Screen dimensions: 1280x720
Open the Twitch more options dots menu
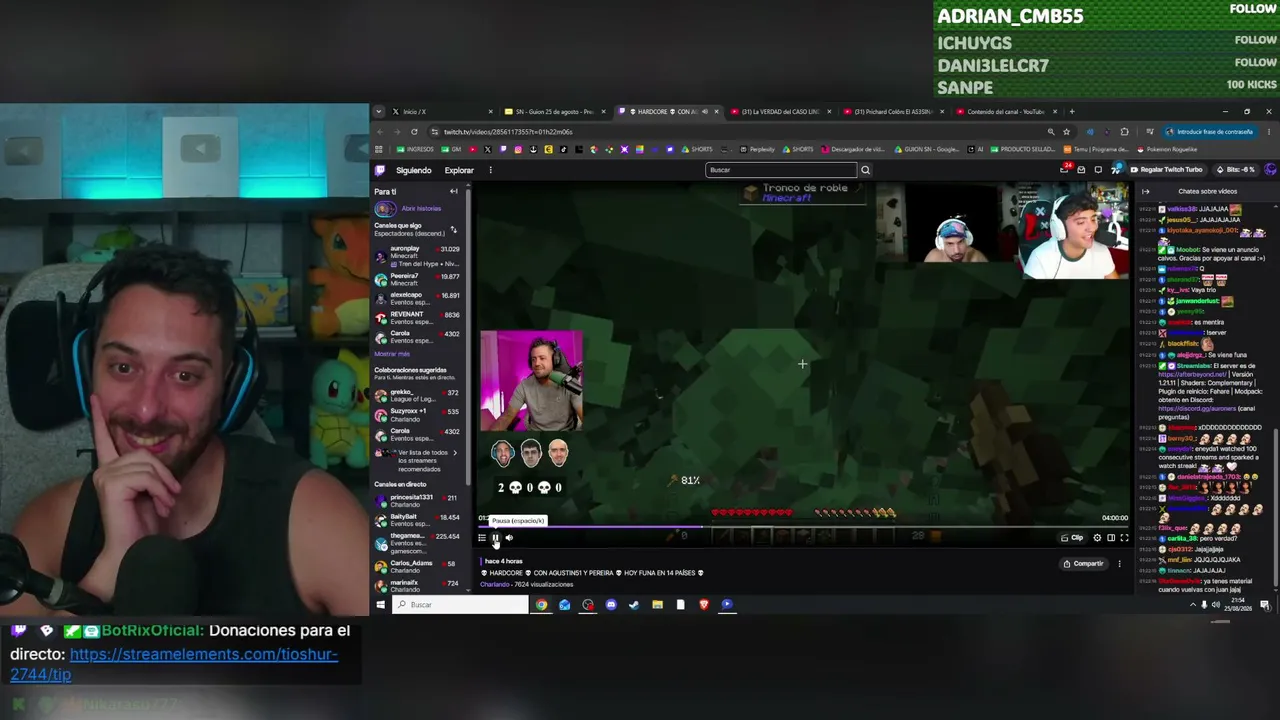[x=490, y=170]
